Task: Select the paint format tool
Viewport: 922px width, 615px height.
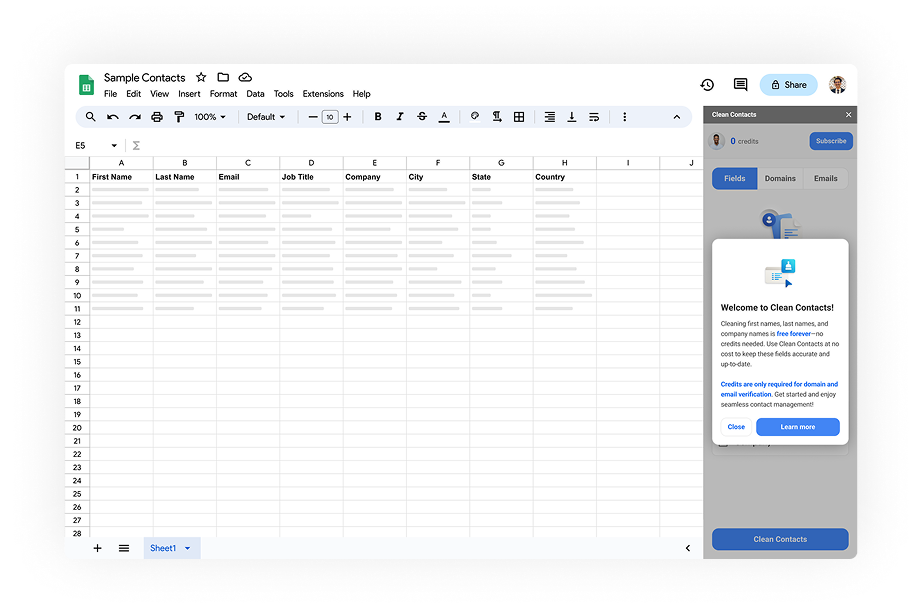Action: coord(179,117)
